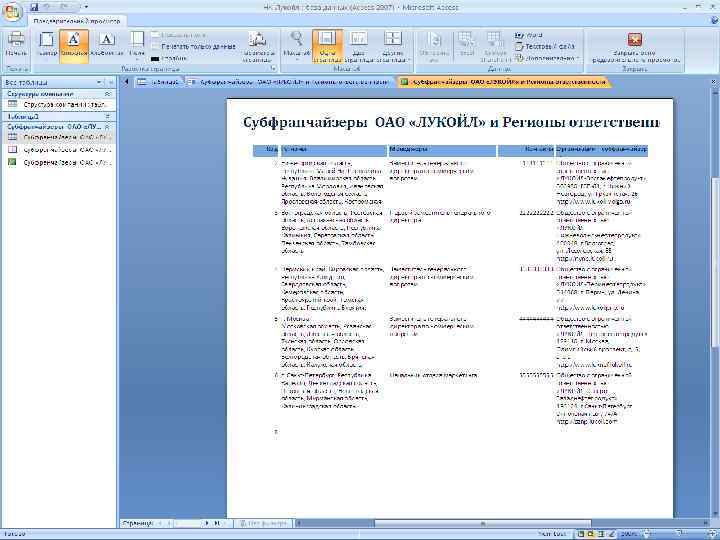
Task: Click the Печать printer icon
Action: point(16,39)
